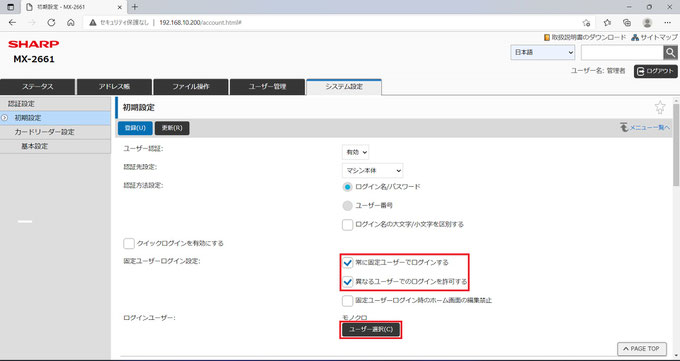This screenshot has height=361, width=680.
Task: Open the browser favorites list icon
Action: point(608,23)
